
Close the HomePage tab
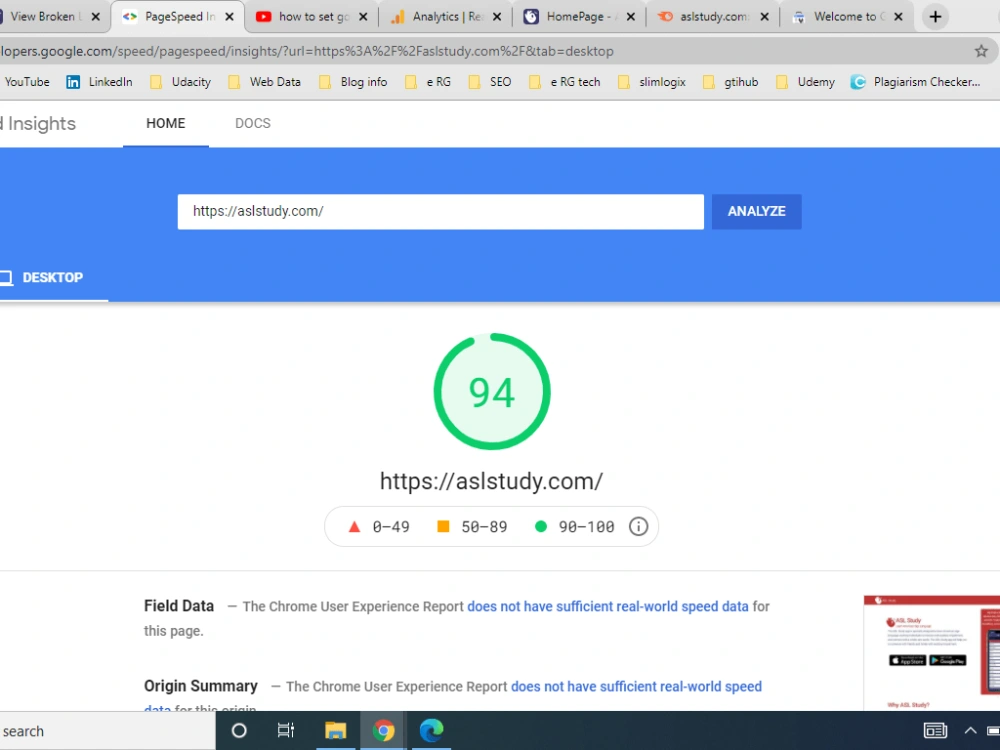coord(631,17)
